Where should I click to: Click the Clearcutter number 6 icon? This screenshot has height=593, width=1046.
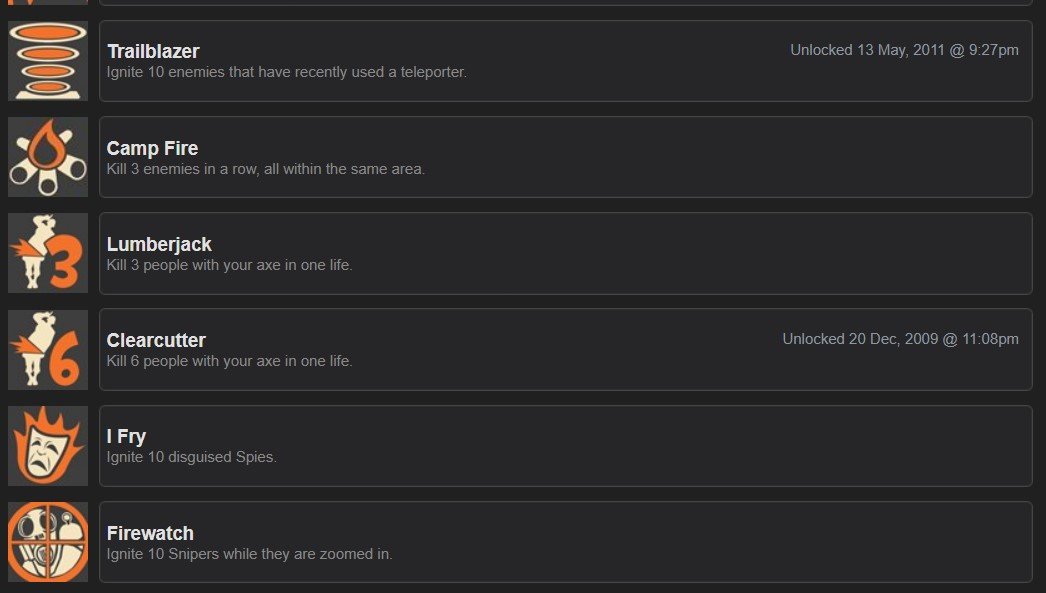coord(47,350)
